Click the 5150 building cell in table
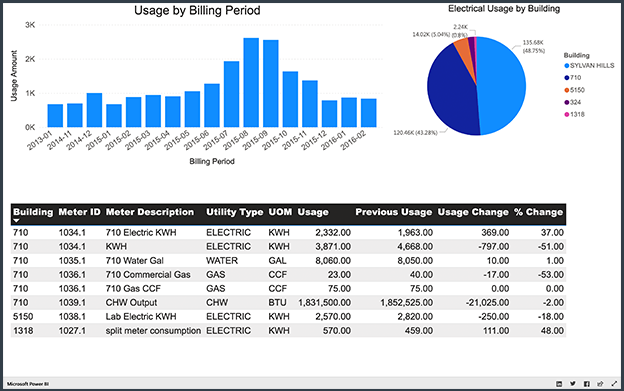 [x=23, y=317]
